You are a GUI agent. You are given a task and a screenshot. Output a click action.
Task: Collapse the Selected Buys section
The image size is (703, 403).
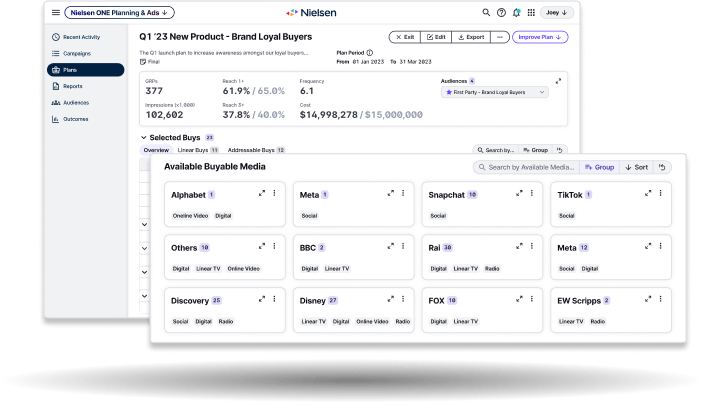pyautogui.click(x=143, y=137)
